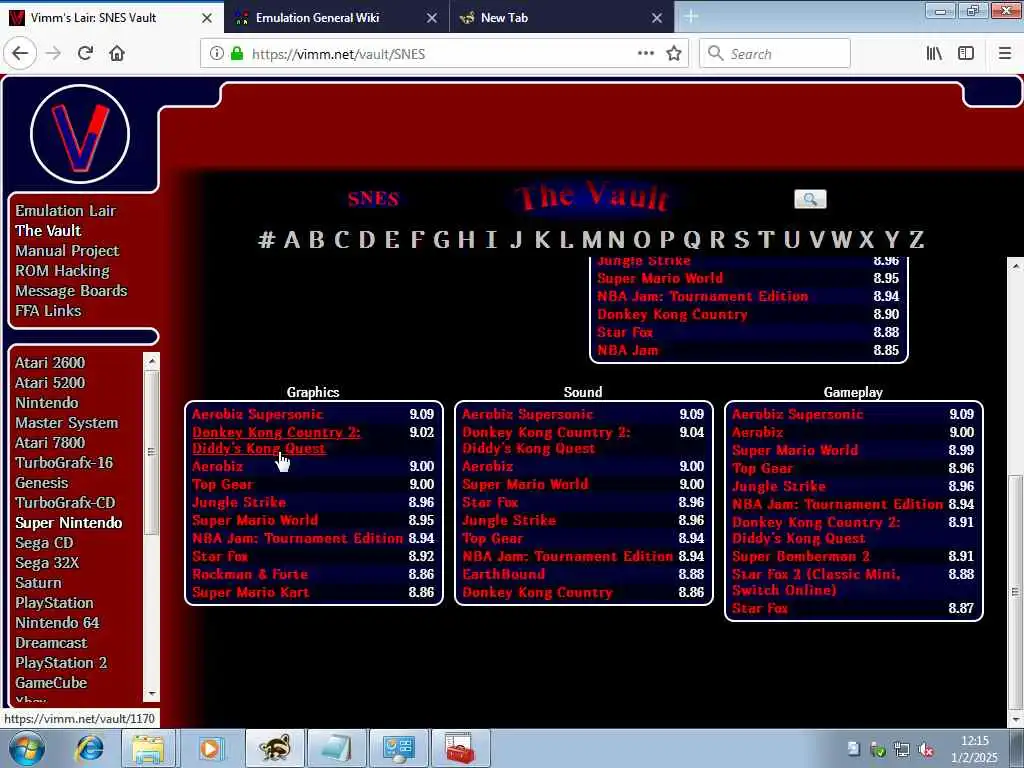Bookmark this page with the star icon
This screenshot has width=1024, height=768.
coord(674,54)
